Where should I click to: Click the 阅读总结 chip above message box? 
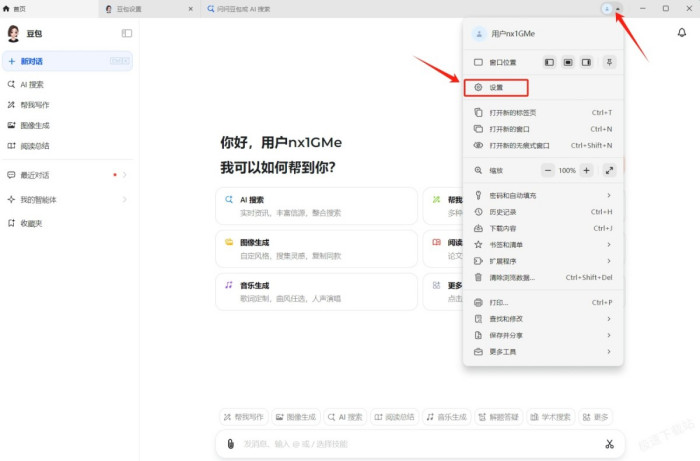click(x=394, y=417)
